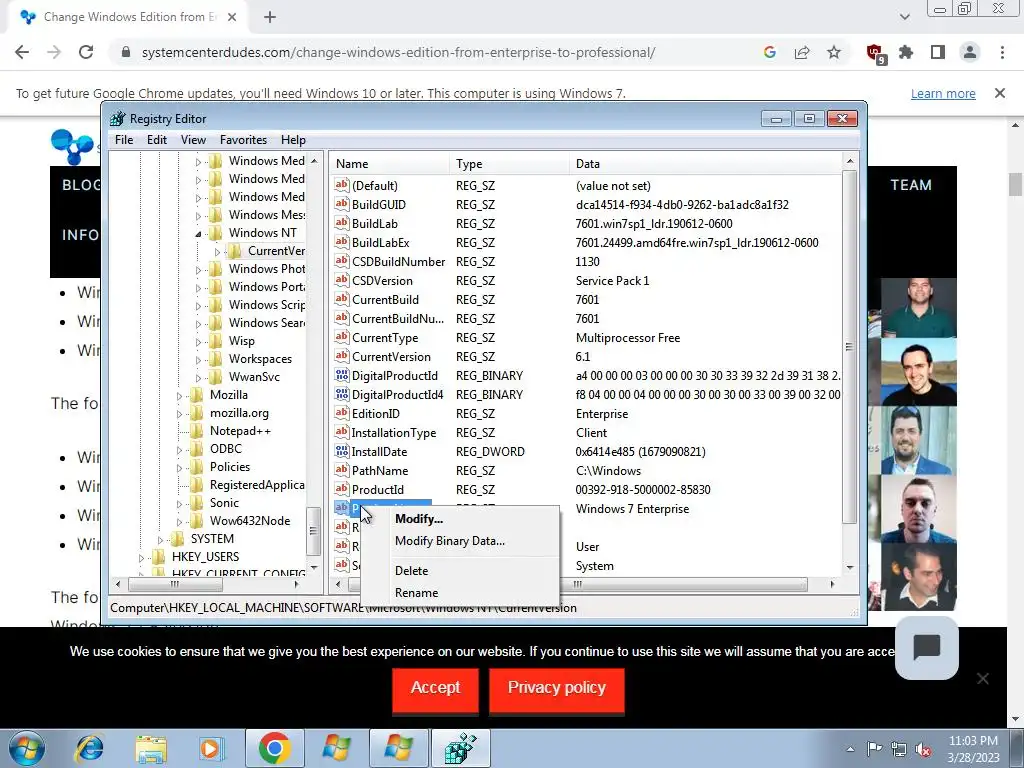The image size is (1024, 768).
Task: Open the website chat bubble widget
Action: 927,647
